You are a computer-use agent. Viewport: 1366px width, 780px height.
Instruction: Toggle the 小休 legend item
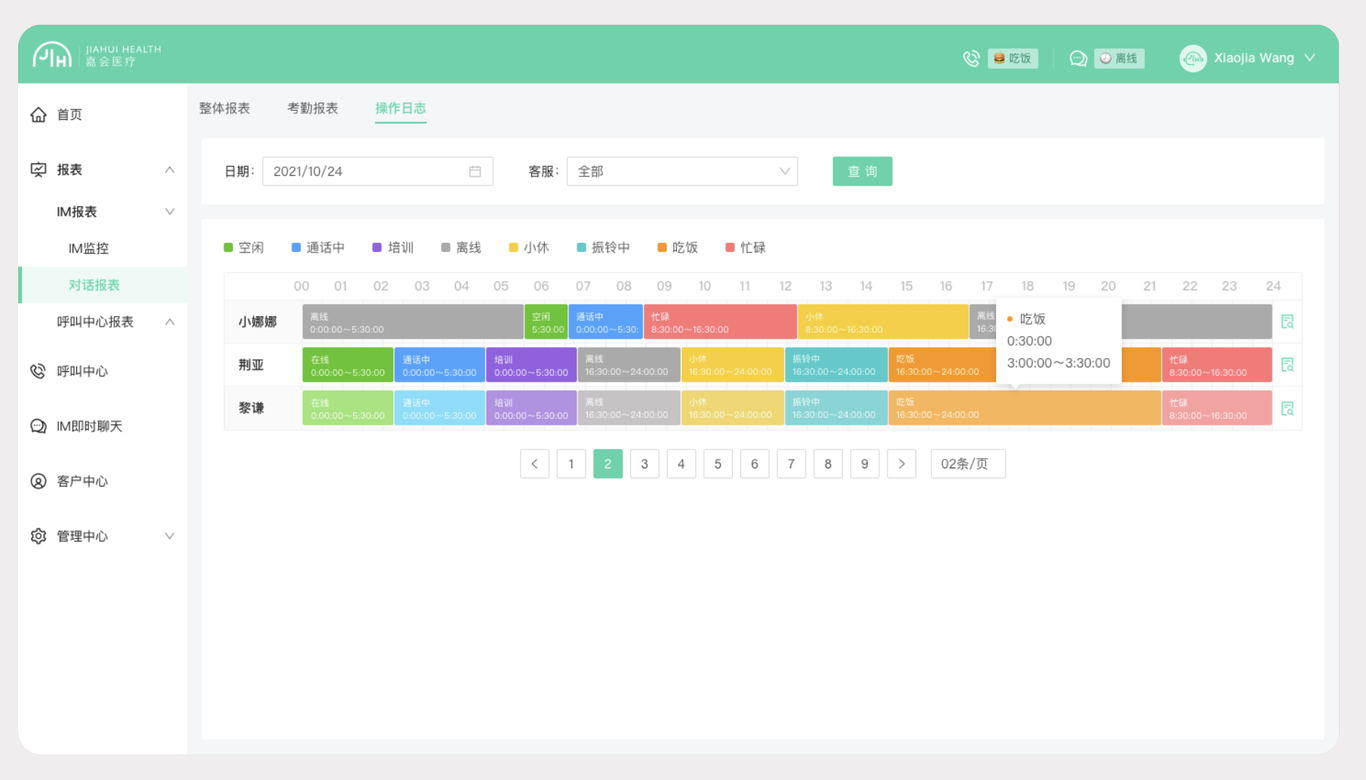point(529,247)
